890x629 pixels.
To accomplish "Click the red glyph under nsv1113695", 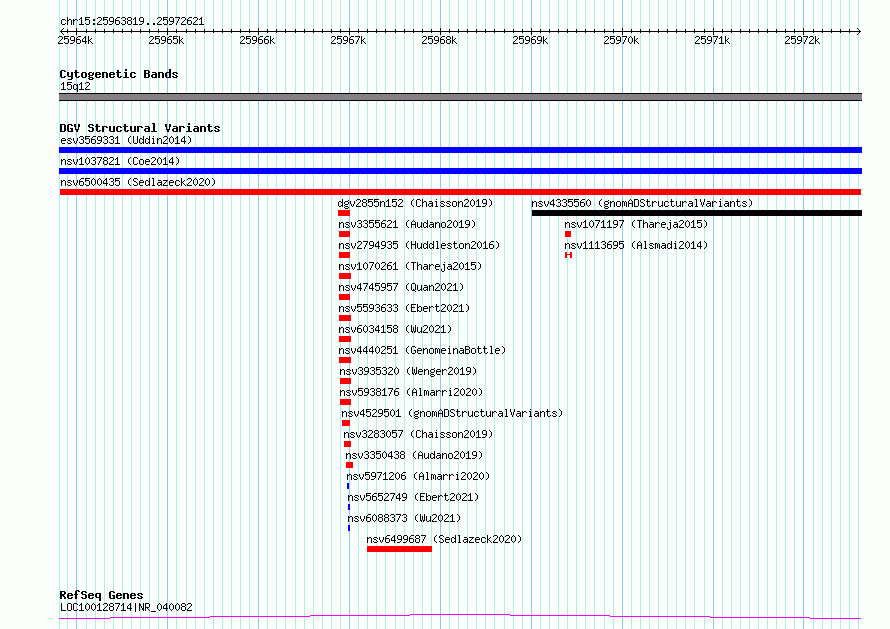I will [568, 255].
